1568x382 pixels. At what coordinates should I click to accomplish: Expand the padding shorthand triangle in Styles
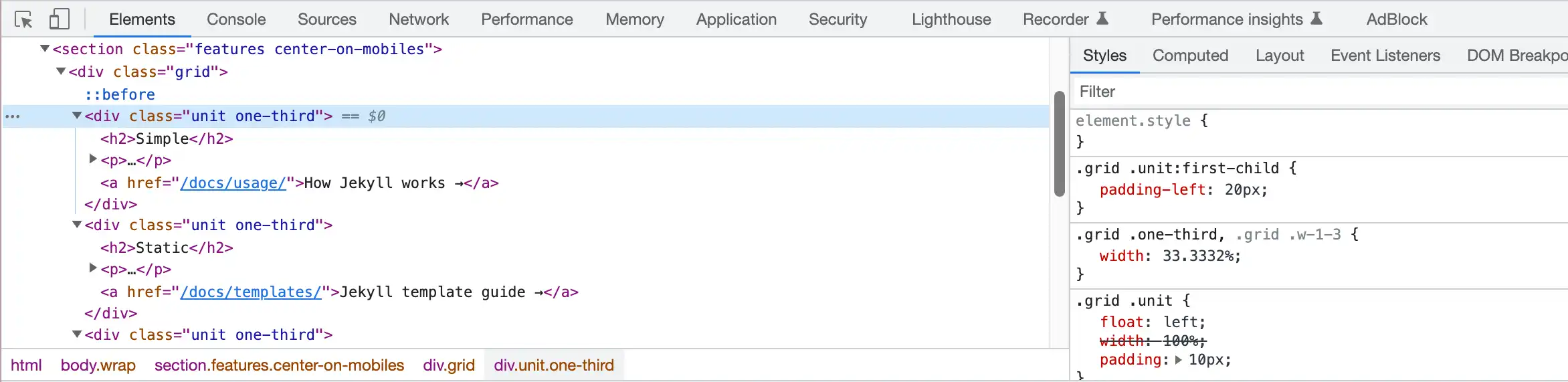click(x=1178, y=360)
